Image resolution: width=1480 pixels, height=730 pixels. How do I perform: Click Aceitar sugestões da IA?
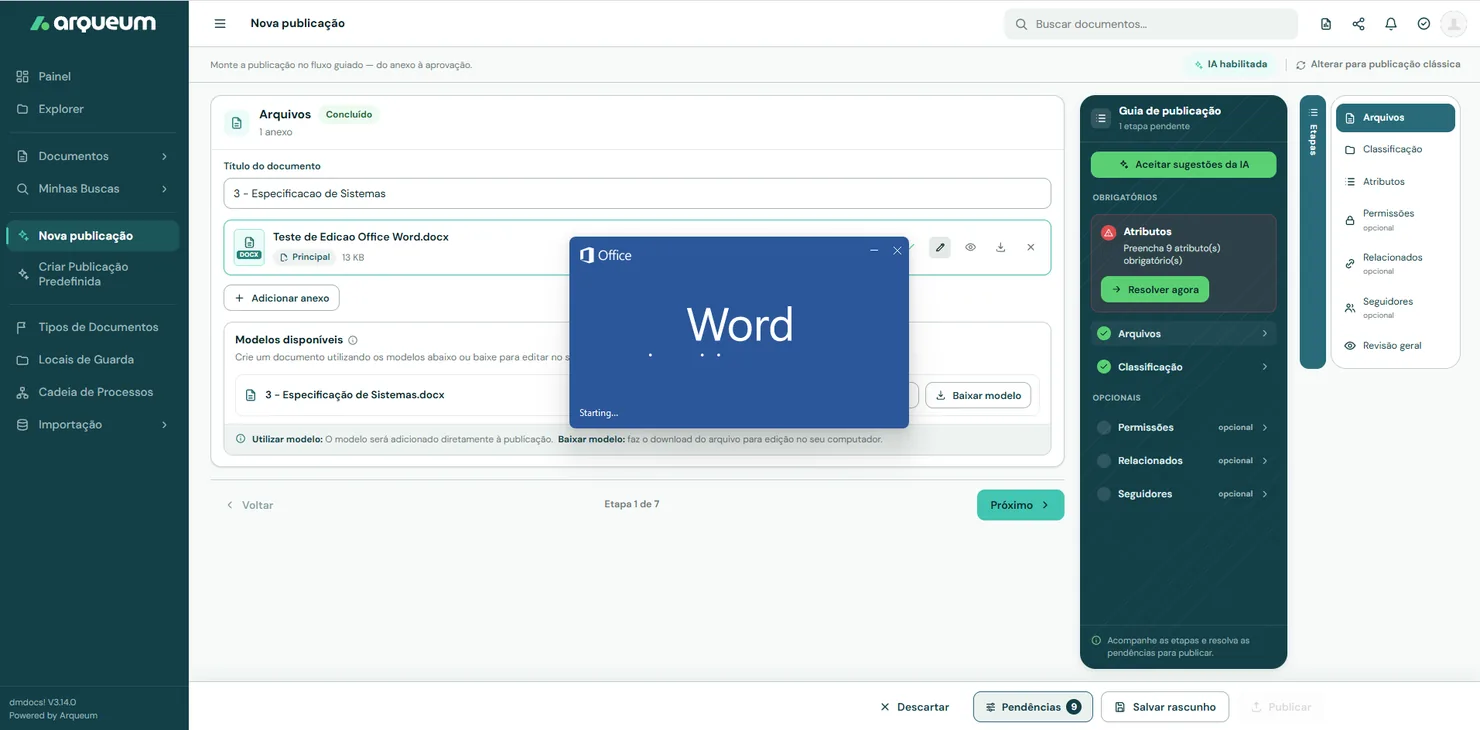click(x=1183, y=164)
